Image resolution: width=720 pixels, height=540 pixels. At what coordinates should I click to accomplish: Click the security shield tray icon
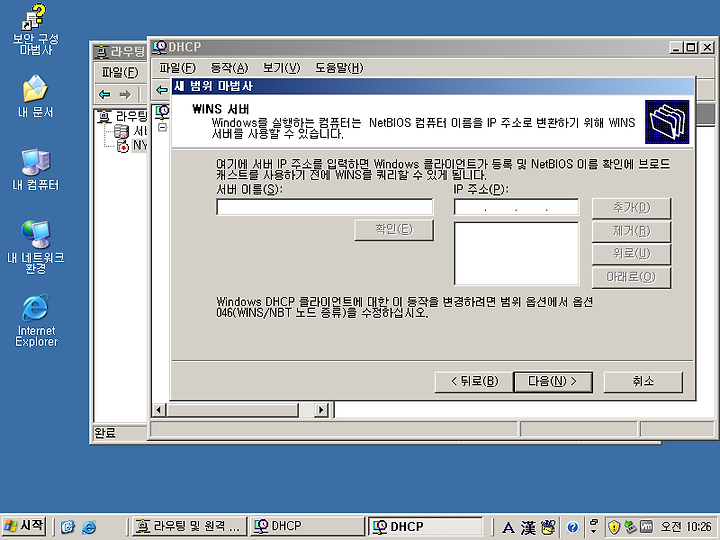click(614, 527)
